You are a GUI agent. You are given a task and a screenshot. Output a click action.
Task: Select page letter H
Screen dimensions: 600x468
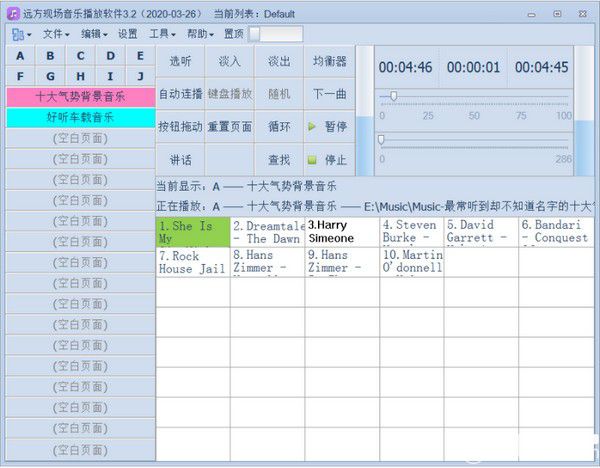(x=80, y=76)
